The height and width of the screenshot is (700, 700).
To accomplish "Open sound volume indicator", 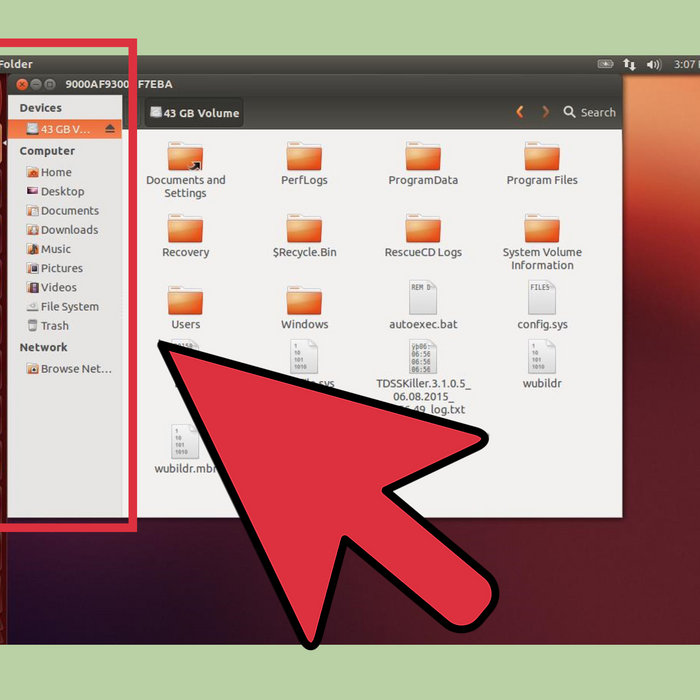I will 654,65.
